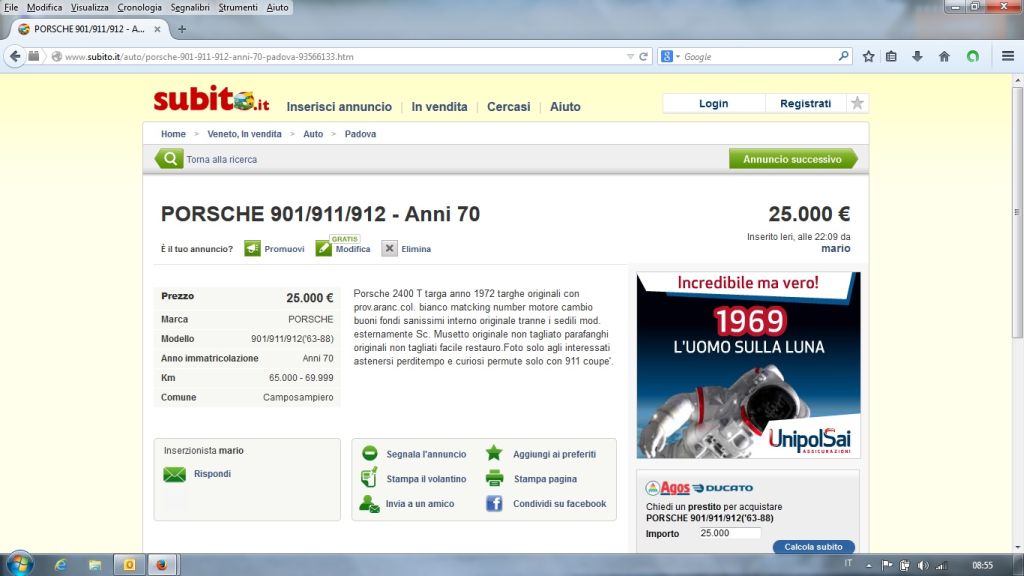Go to Annuncio successivo
Image resolution: width=1024 pixels, height=576 pixels.
(793, 159)
